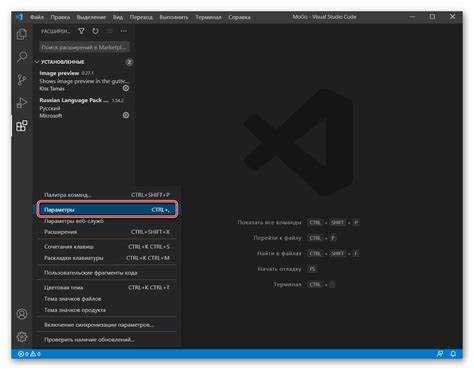Click Сочетания клавиш menu entry
Screen dimensions: 474x370
[107, 247]
